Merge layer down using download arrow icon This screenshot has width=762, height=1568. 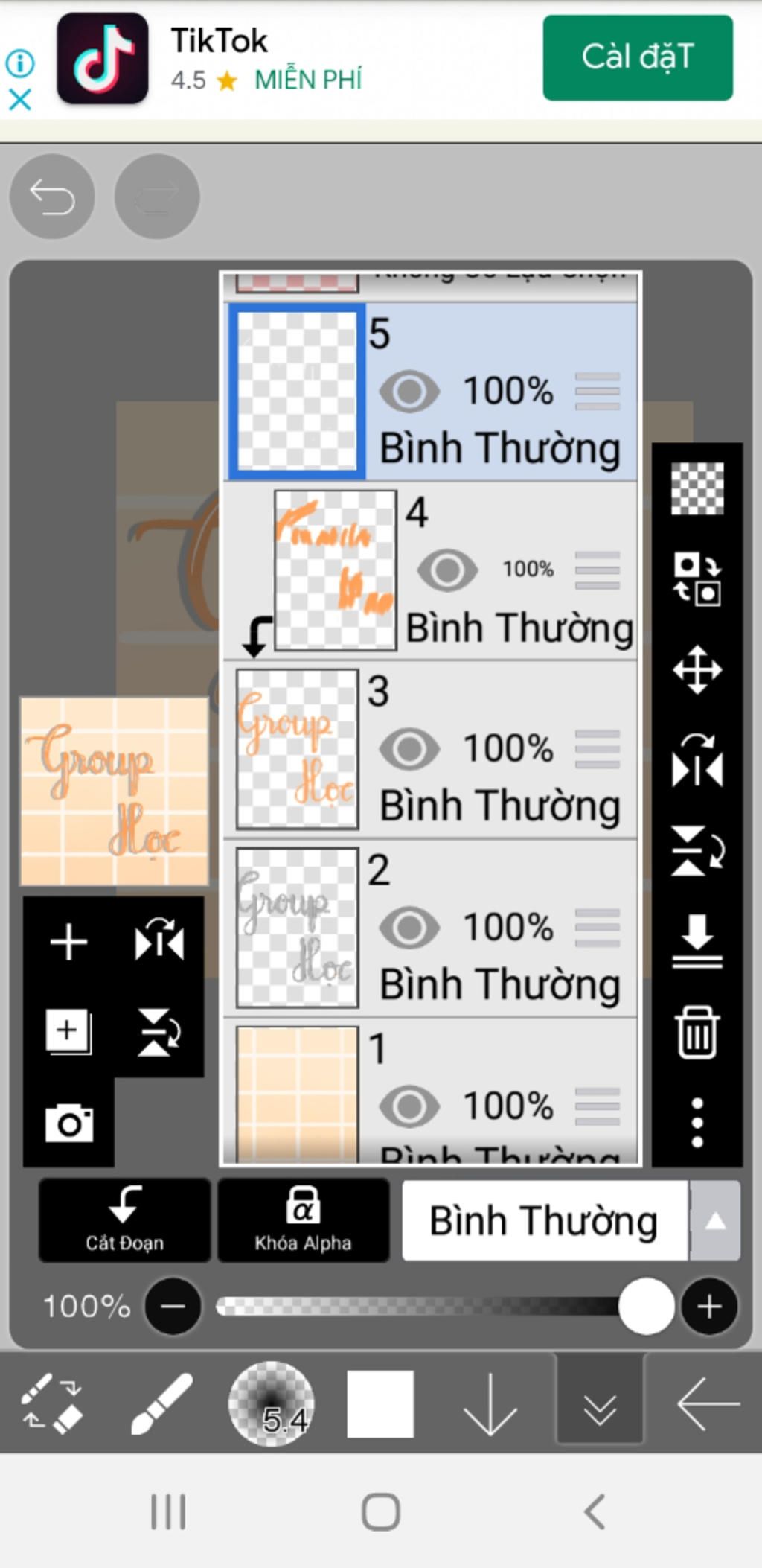(697, 941)
